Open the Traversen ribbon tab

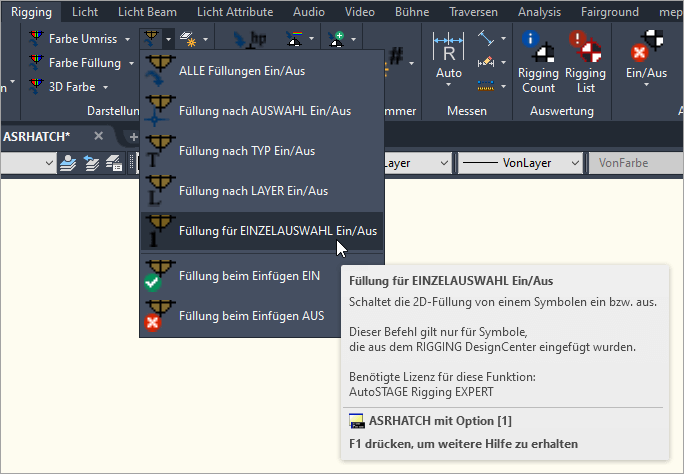click(x=474, y=12)
